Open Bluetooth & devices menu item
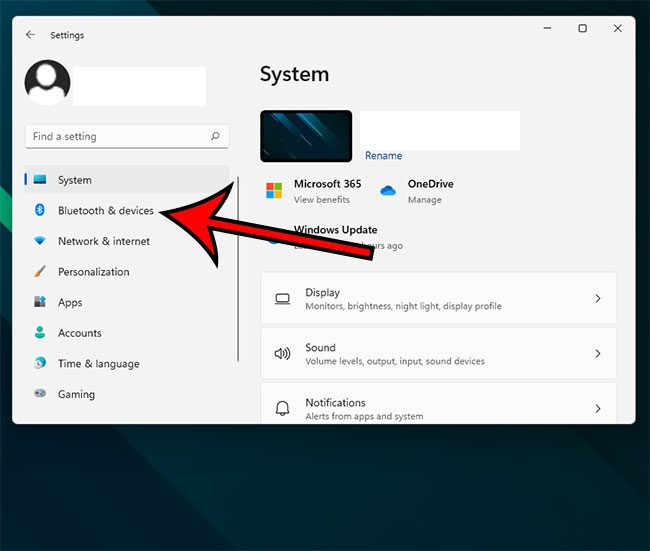650x551 pixels. pyautogui.click(x=105, y=211)
